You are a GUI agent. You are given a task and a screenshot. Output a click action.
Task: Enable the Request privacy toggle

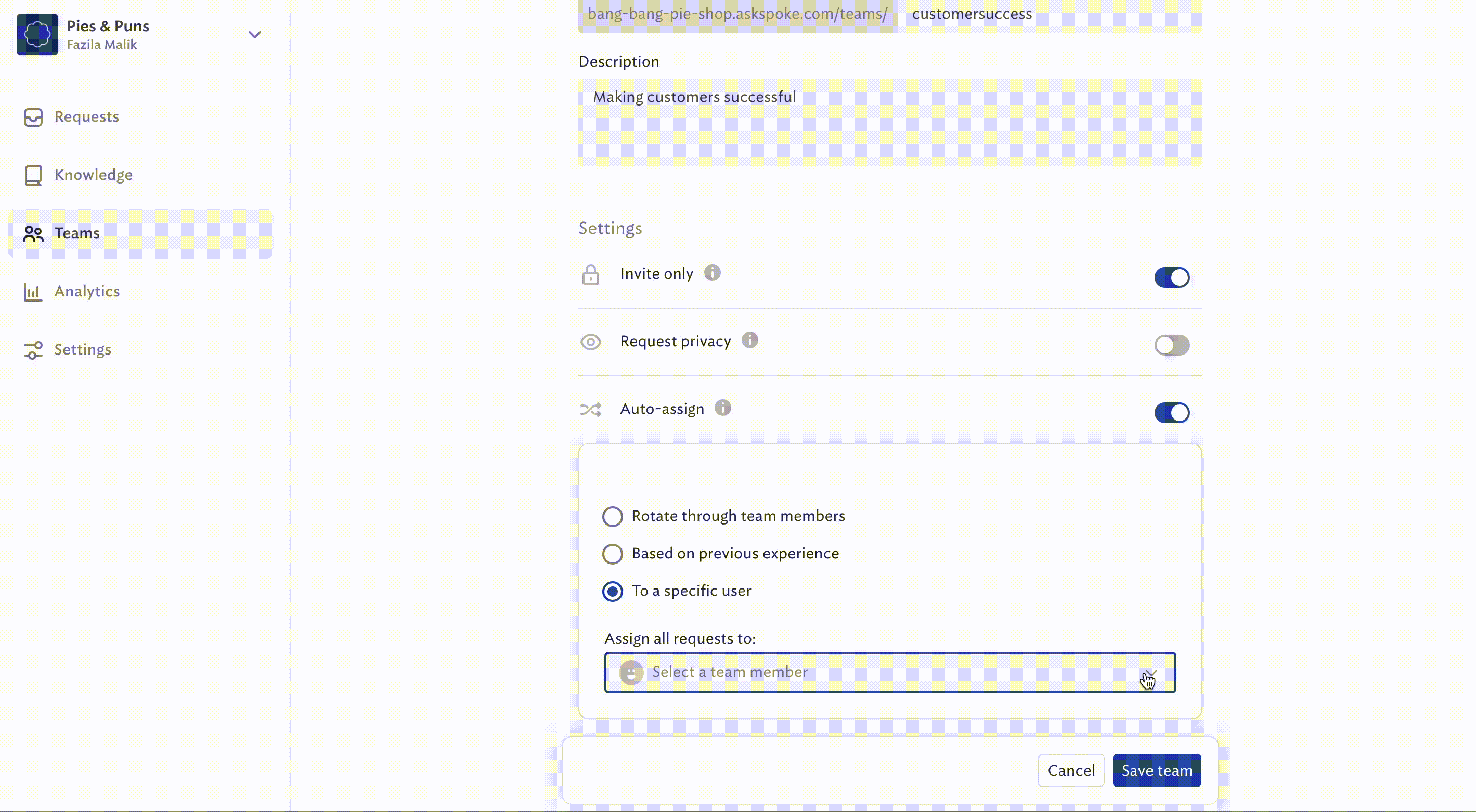point(1172,345)
